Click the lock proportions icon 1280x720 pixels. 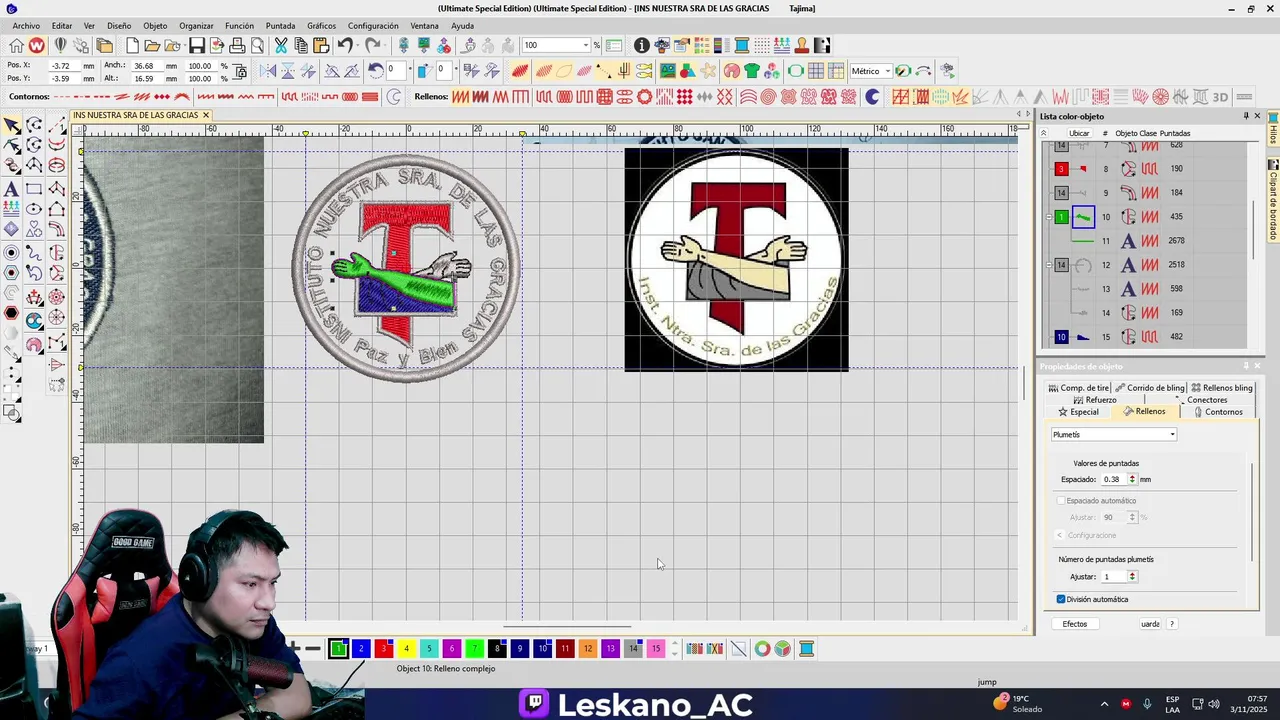(x=239, y=71)
